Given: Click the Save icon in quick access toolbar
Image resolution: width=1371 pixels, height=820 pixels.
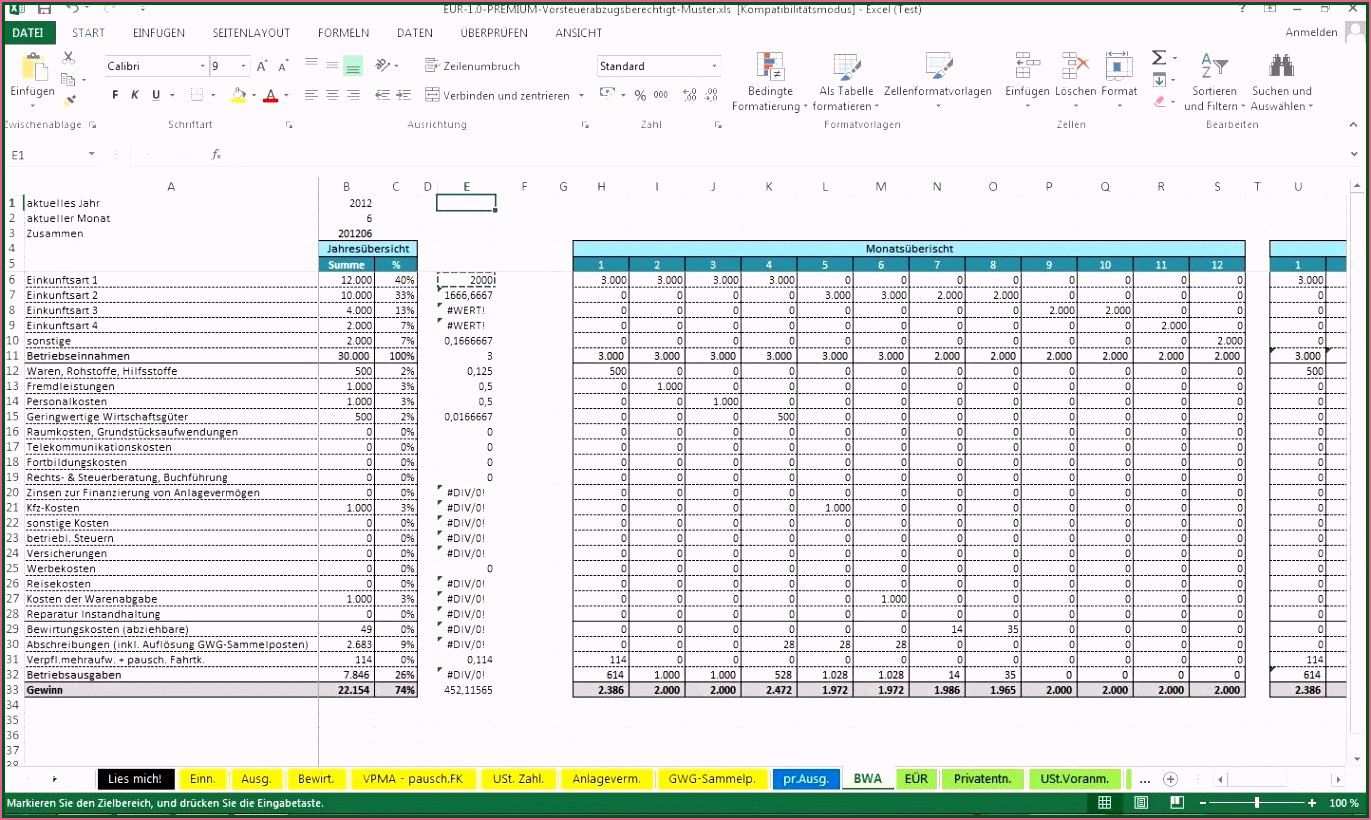Looking at the screenshot, I should point(45,8).
